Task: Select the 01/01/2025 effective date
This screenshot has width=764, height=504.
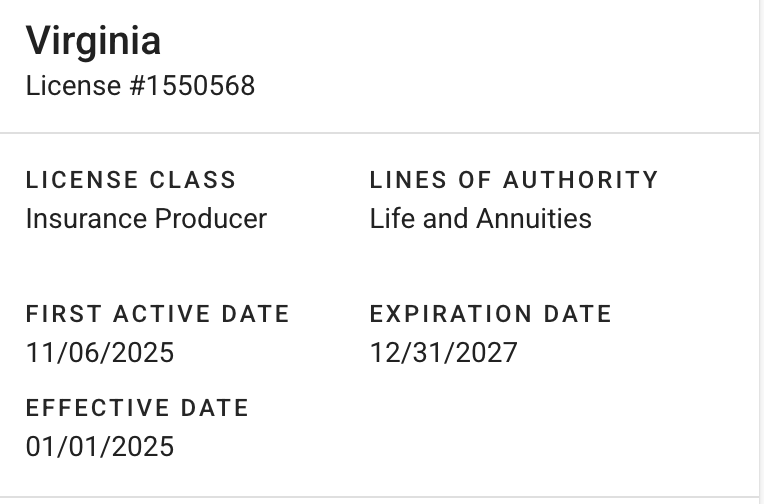Action: [100, 446]
